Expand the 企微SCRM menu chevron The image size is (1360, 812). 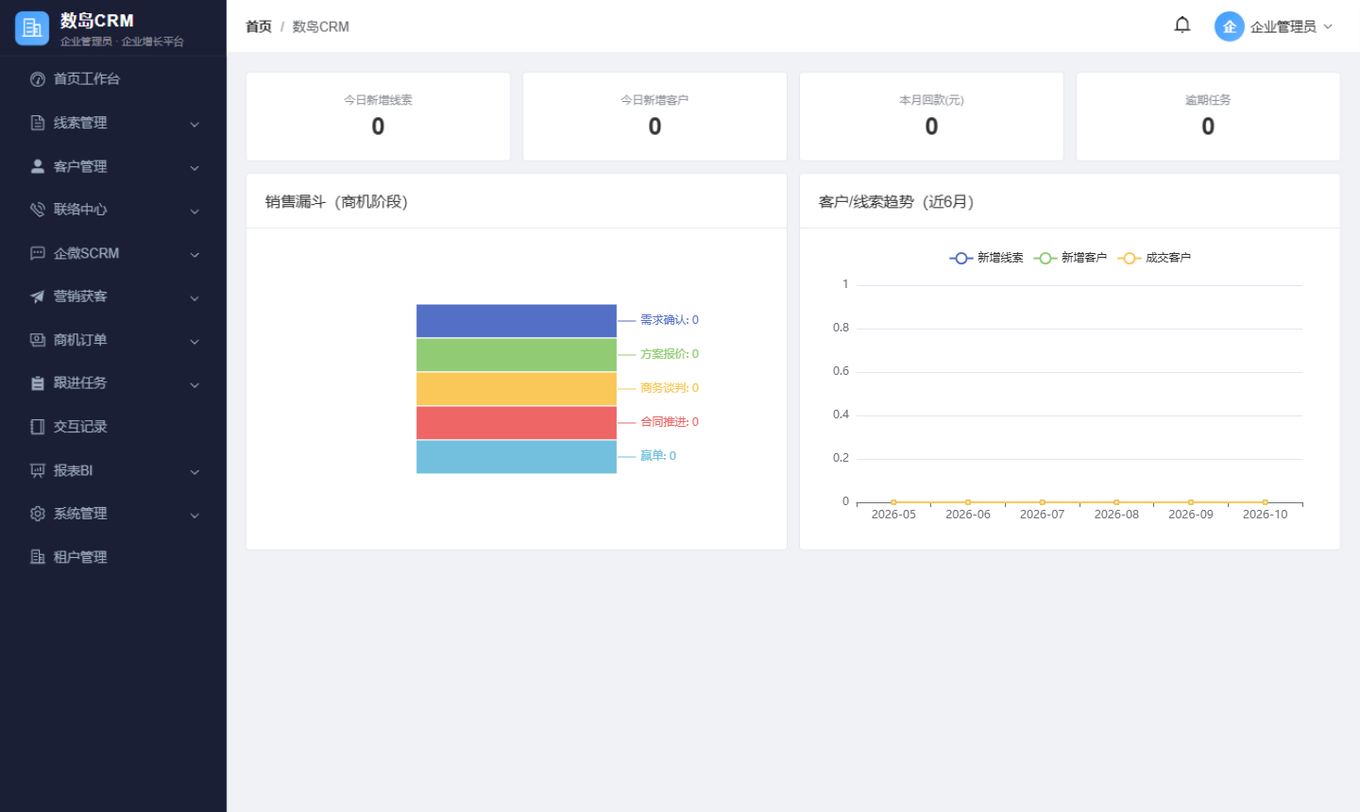[194, 254]
